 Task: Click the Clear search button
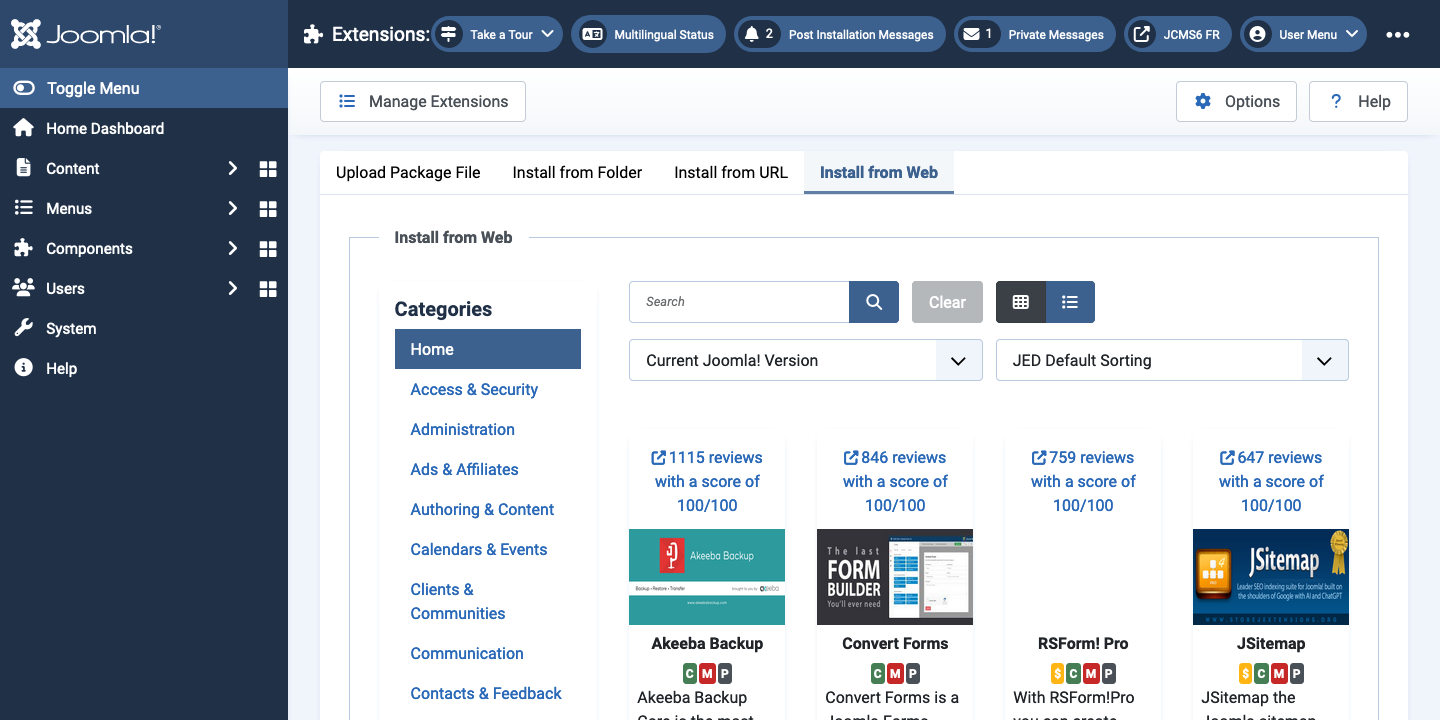click(x=947, y=302)
